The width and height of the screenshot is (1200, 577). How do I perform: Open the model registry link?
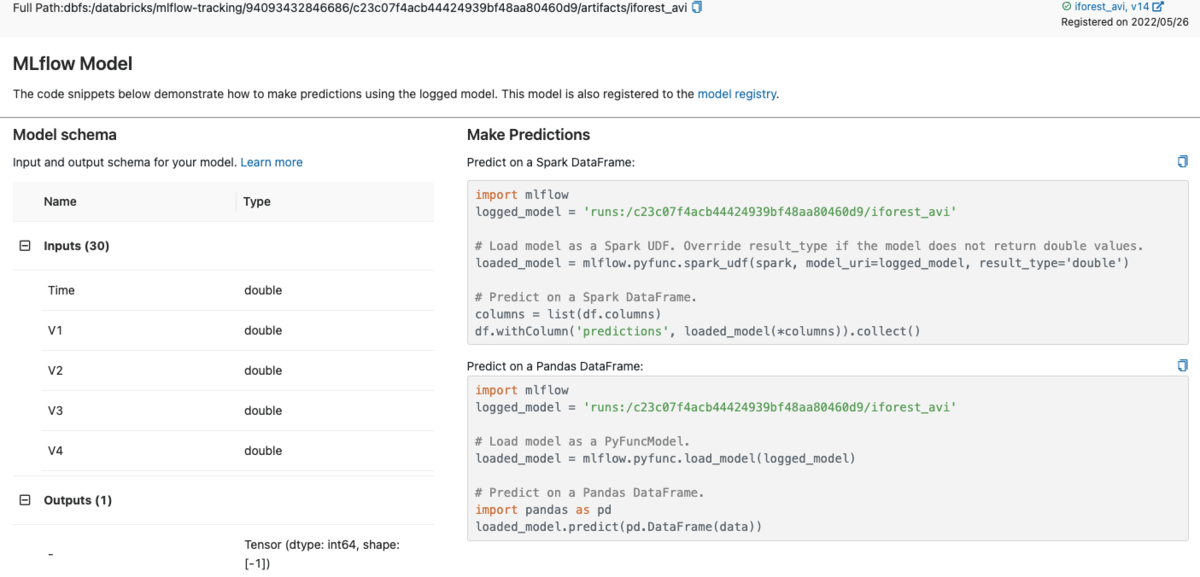(736, 94)
